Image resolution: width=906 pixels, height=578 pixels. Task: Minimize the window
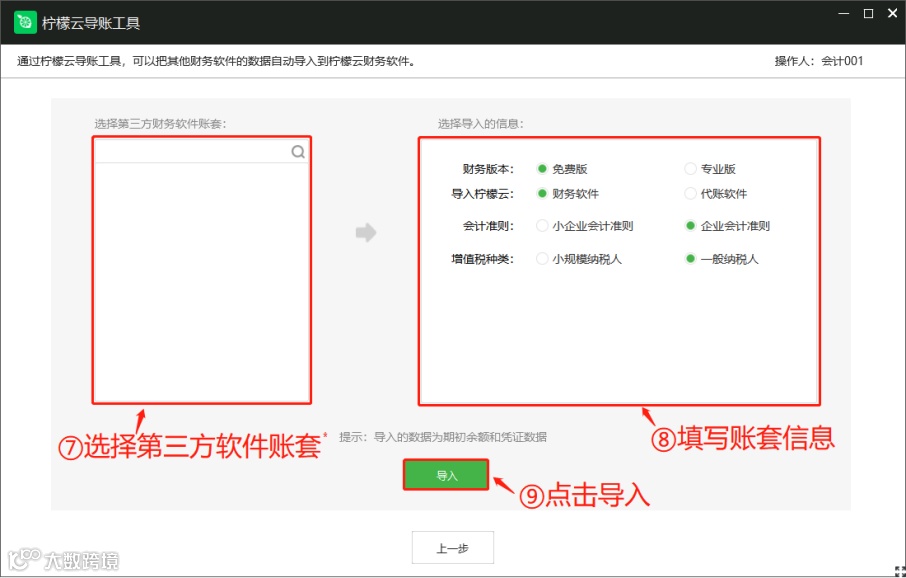[x=842, y=14]
